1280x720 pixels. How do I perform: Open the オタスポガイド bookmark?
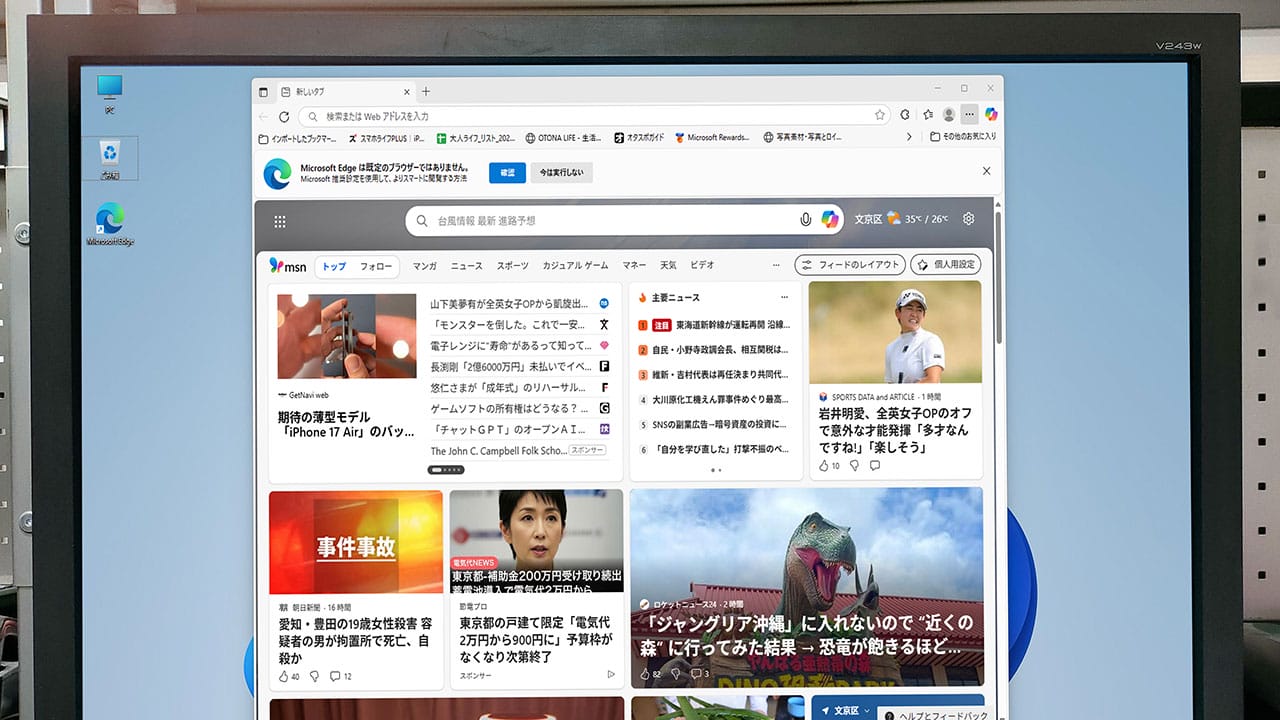click(x=638, y=138)
